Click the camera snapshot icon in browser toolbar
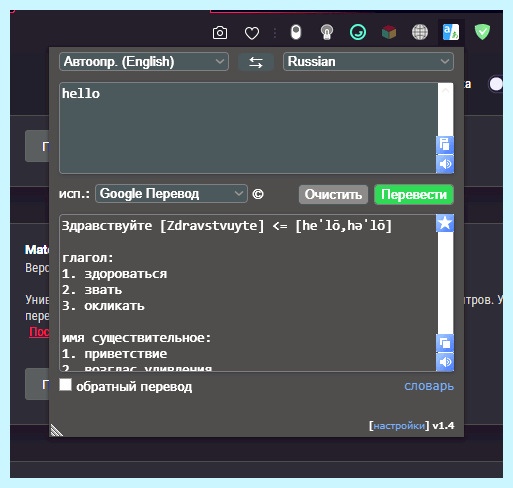This screenshot has width=513, height=488. tap(220, 33)
